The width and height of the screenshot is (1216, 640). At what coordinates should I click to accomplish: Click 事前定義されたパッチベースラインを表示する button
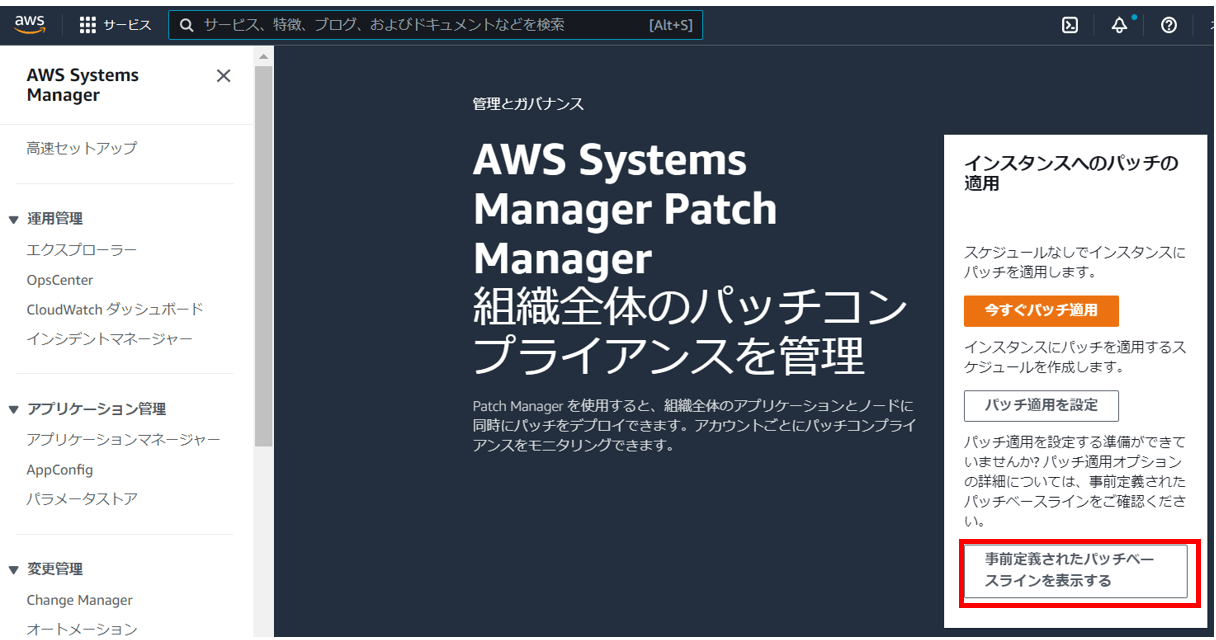pos(1076,571)
